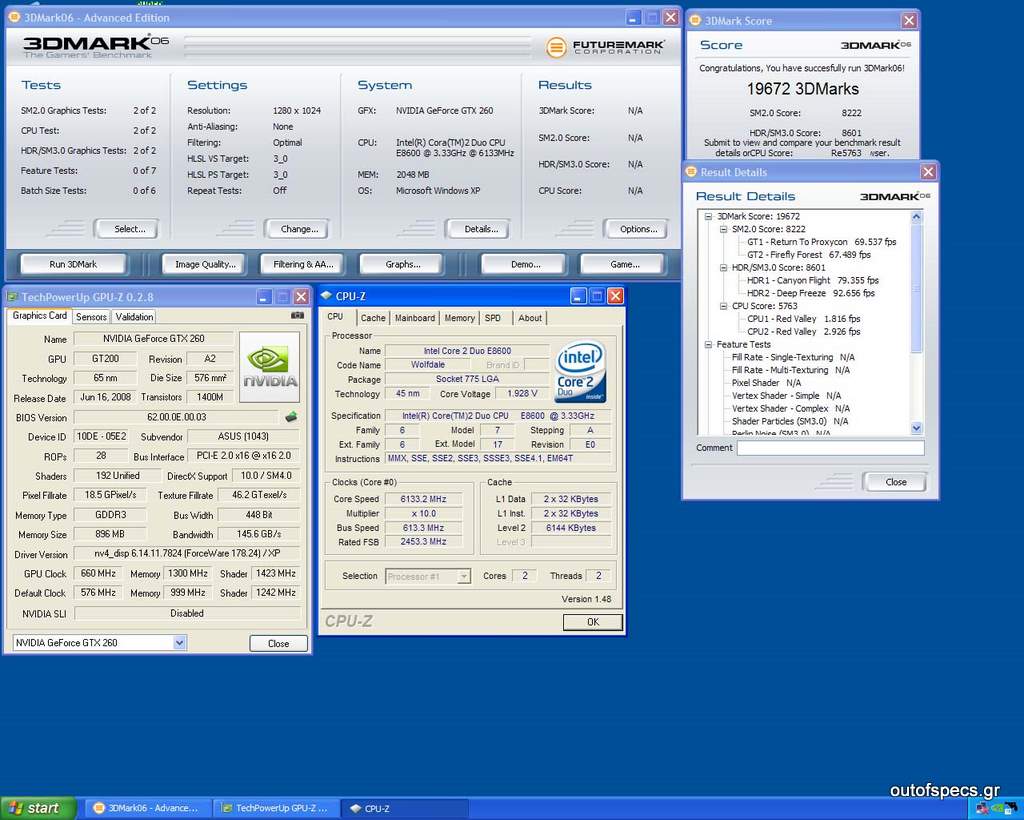Viewport: 1024px width, 820px height.
Task: Select Pixel Shader N/A tree row
Action: pos(766,383)
